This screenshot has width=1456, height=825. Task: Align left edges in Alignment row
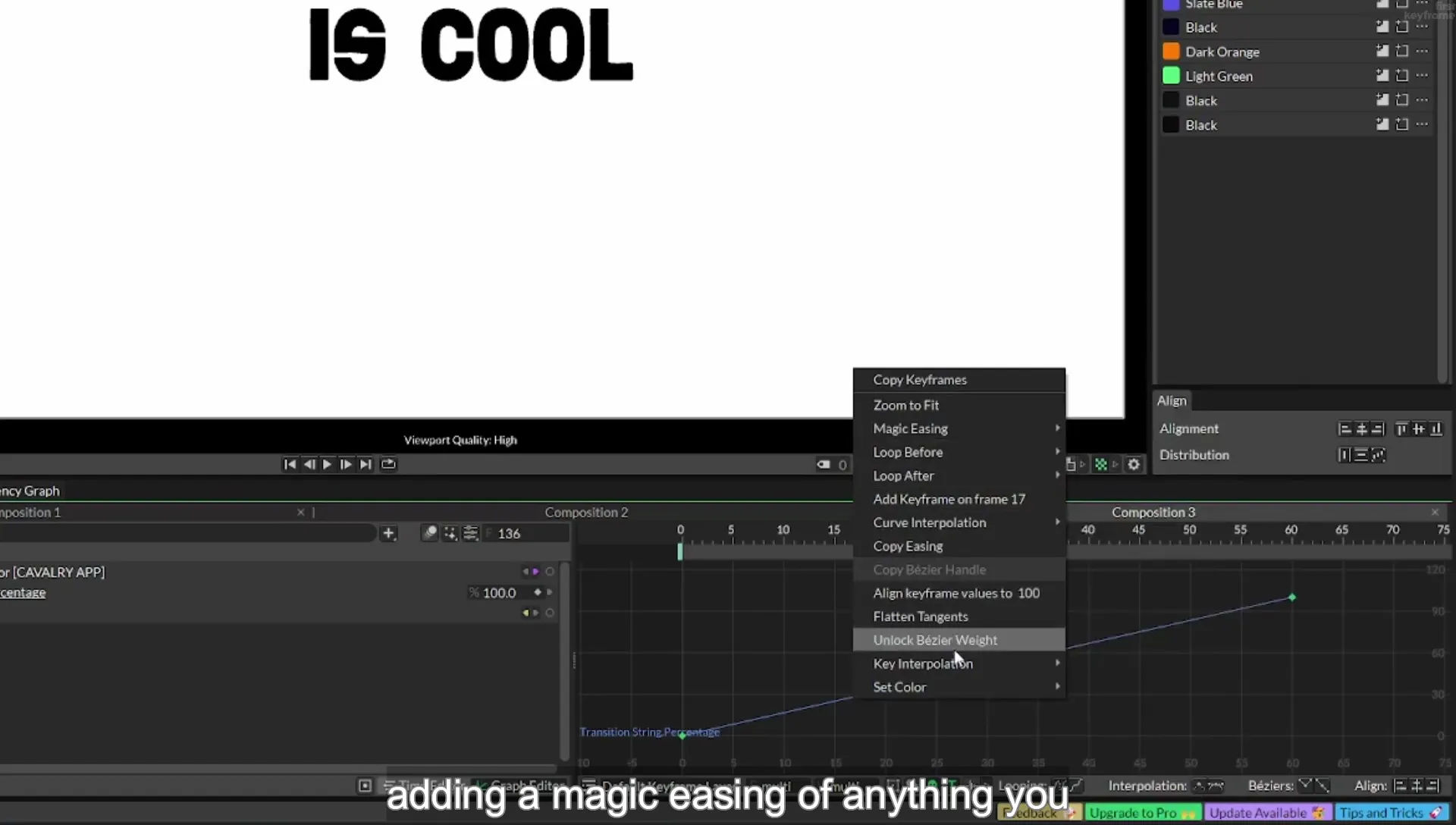click(x=1345, y=429)
